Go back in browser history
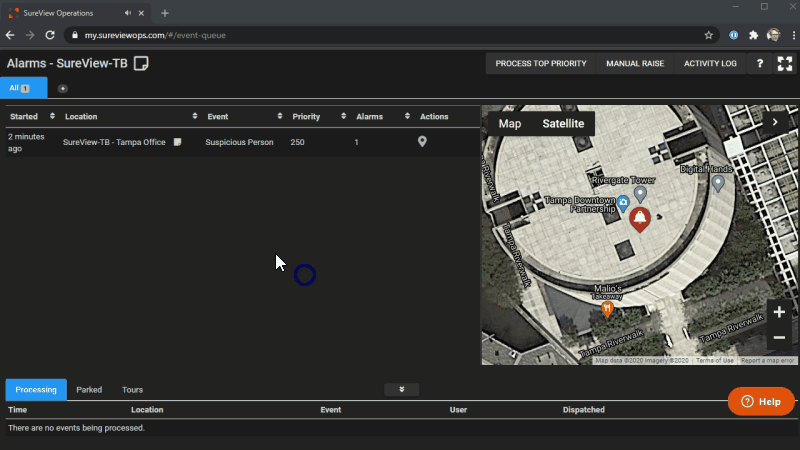Image resolution: width=800 pixels, height=450 pixels. (10, 35)
